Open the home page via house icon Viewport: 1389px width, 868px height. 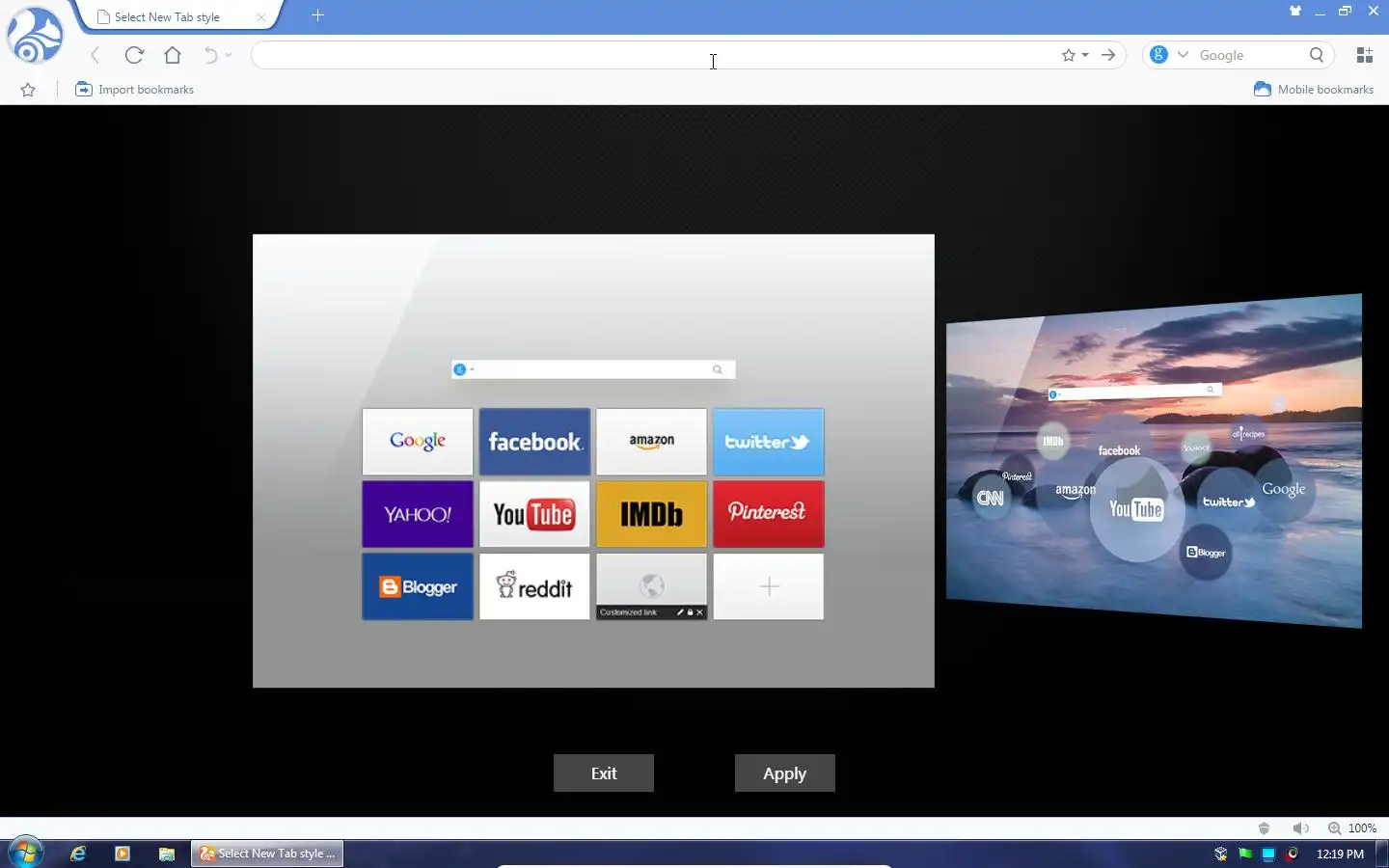[x=173, y=55]
